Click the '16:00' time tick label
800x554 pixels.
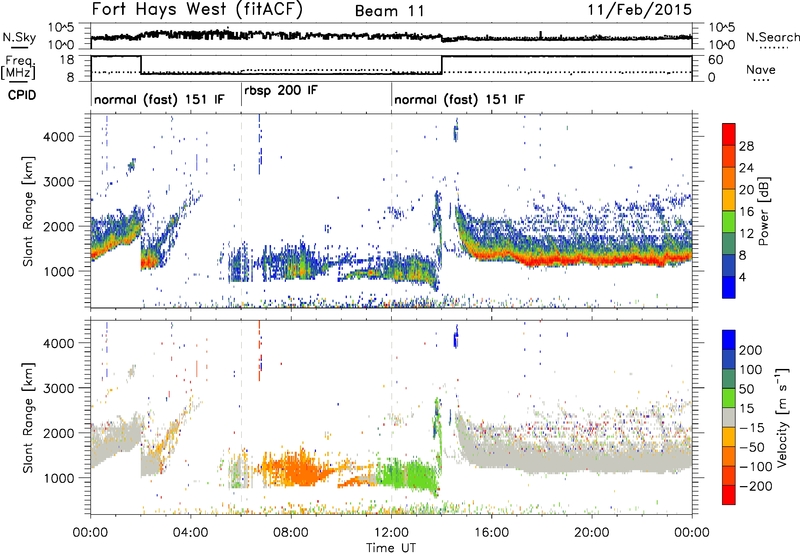click(x=491, y=533)
